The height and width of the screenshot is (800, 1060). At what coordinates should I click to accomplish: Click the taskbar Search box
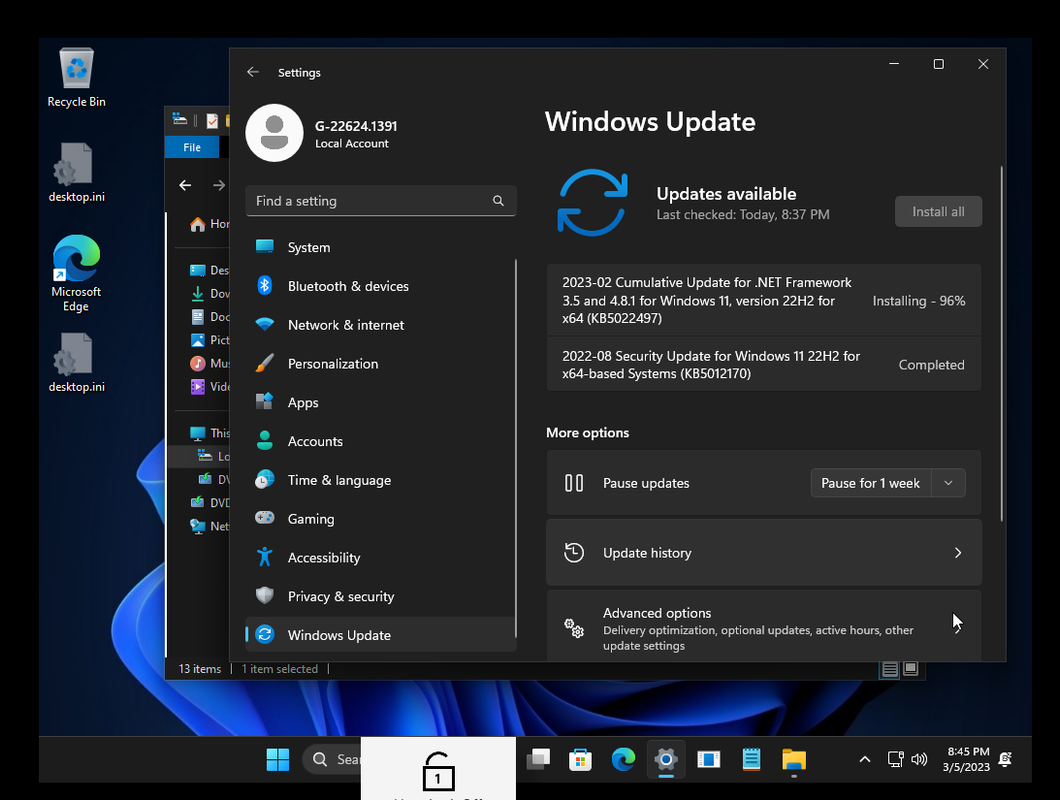point(332,759)
